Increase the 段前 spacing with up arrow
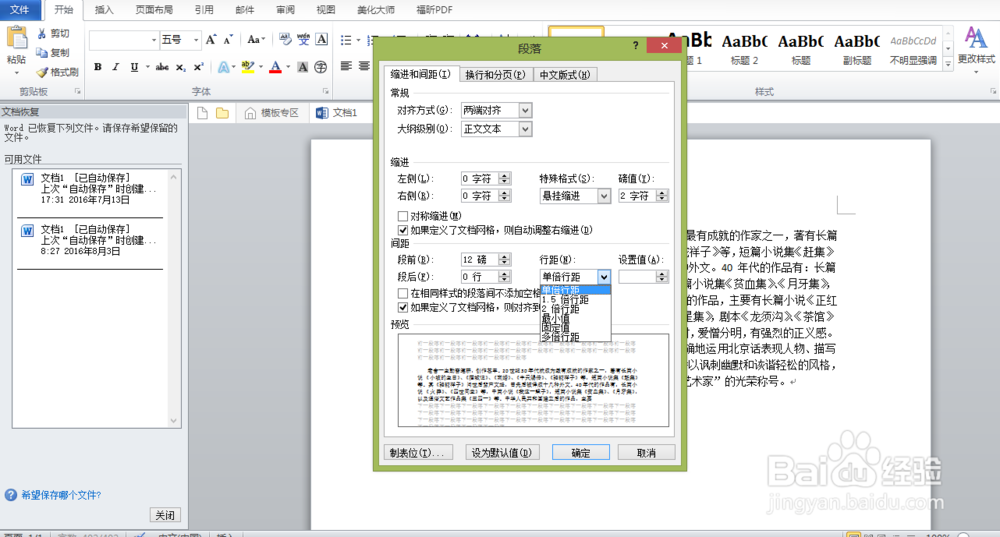Screen dimensions: 1000x537 [x=504, y=256]
